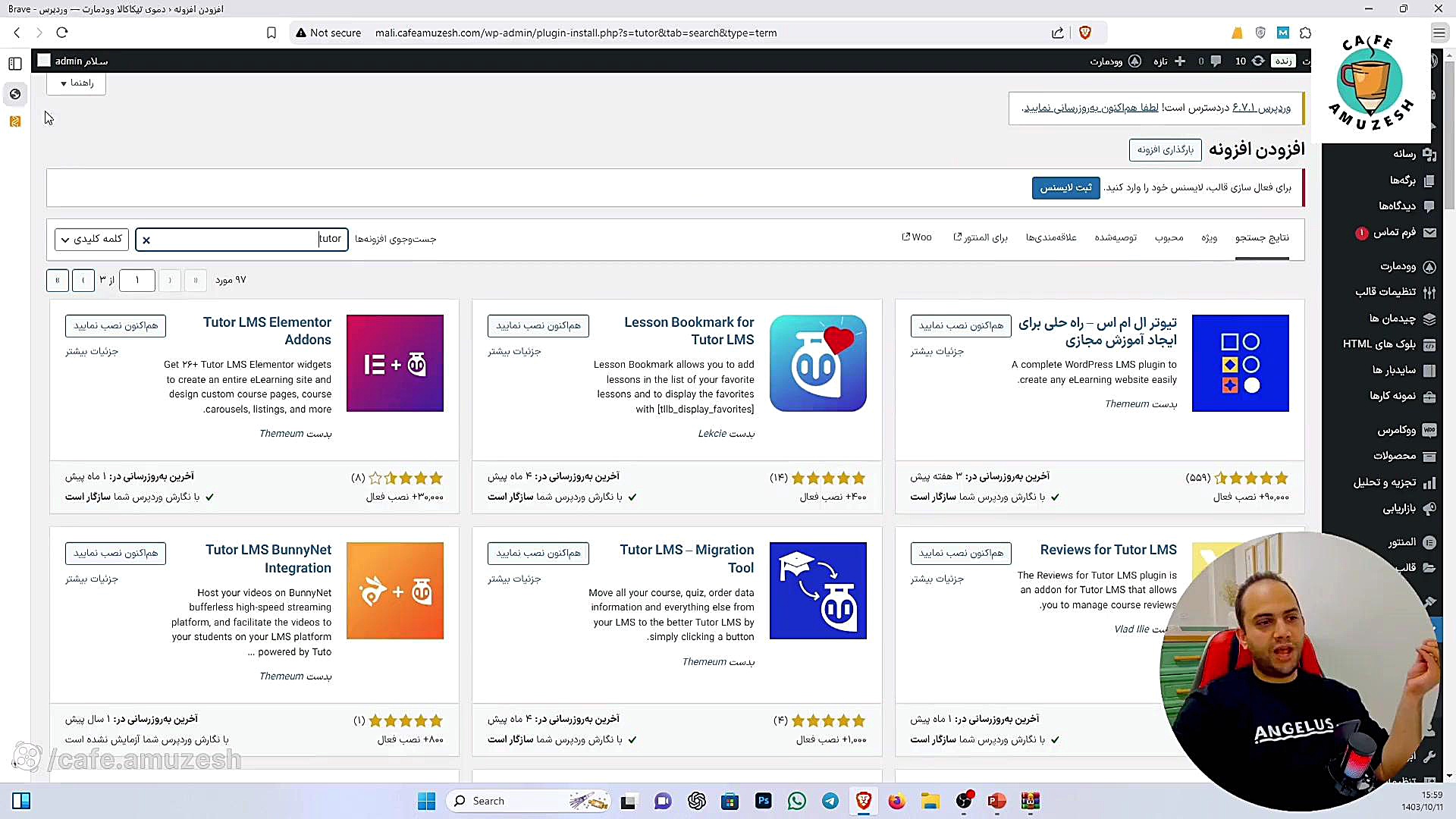Image resolution: width=1456 pixels, height=819 pixels.
Task: Go to the next results page arrow
Action: point(83,281)
